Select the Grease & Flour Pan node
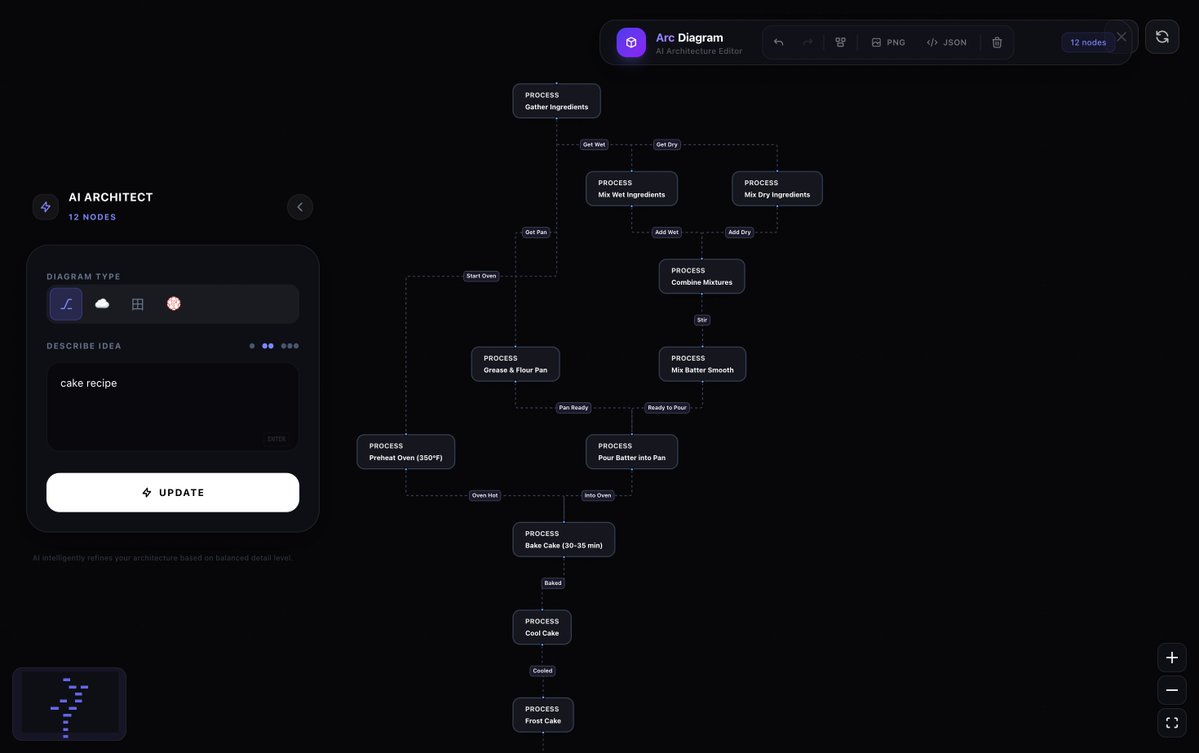This screenshot has height=753, width=1199. [515, 364]
